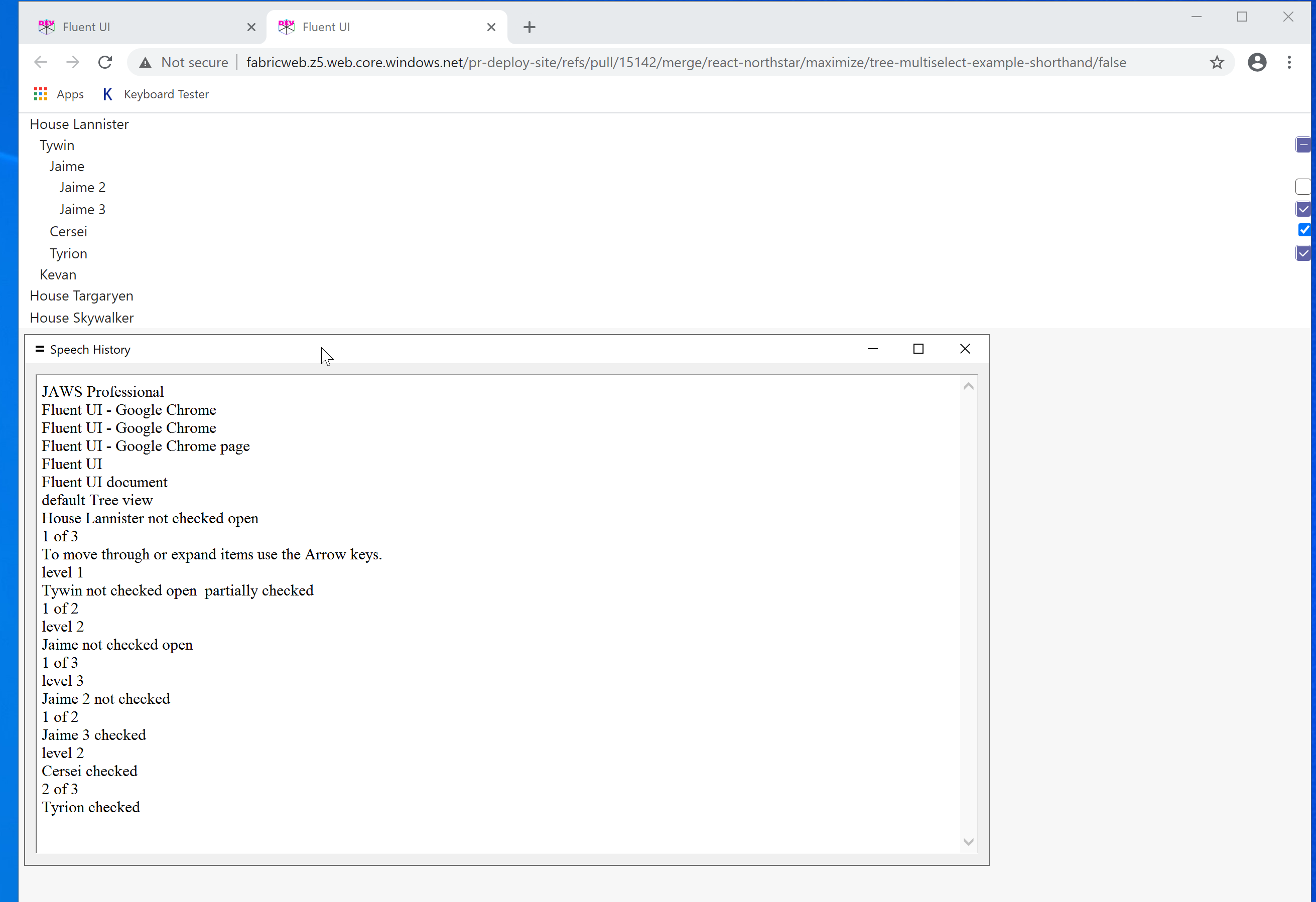The height and width of the screenshot is (902, 1316).
Task: Click Tywin's partially checked checkbox
Action: [1303, 145]
